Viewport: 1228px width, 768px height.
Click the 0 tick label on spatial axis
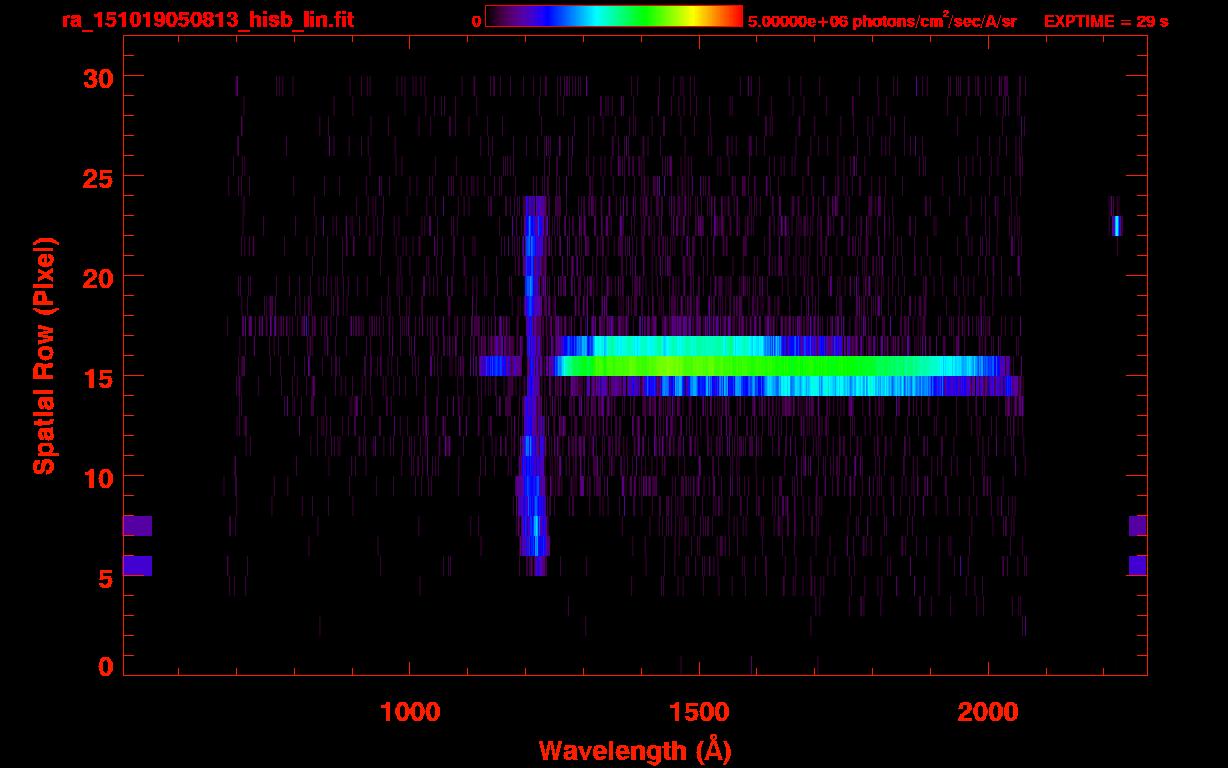tap(105, 666)
